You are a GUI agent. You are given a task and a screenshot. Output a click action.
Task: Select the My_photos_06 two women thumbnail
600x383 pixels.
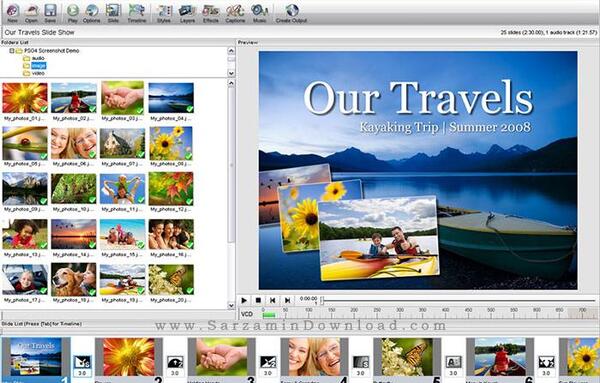[73, 143]
